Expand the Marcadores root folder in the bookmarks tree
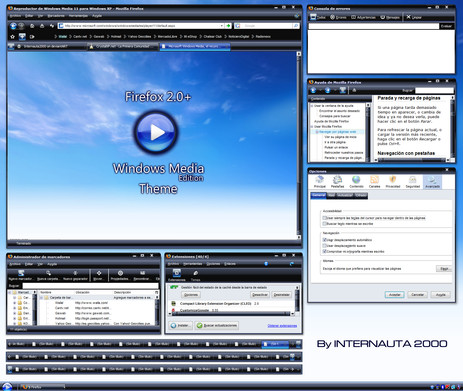 [x=10, y=292]
